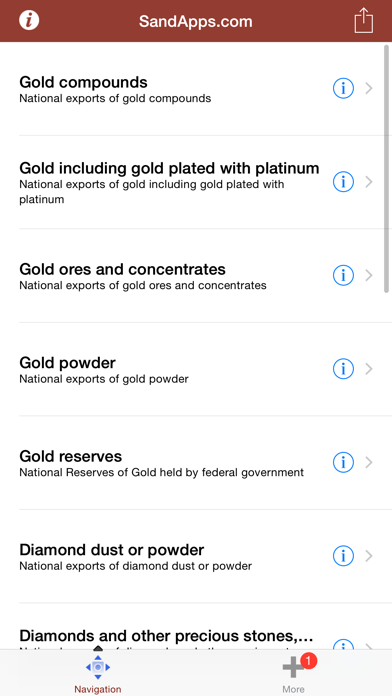
Task: Show info for Gold compounds
Action: (x=343, y=88)
